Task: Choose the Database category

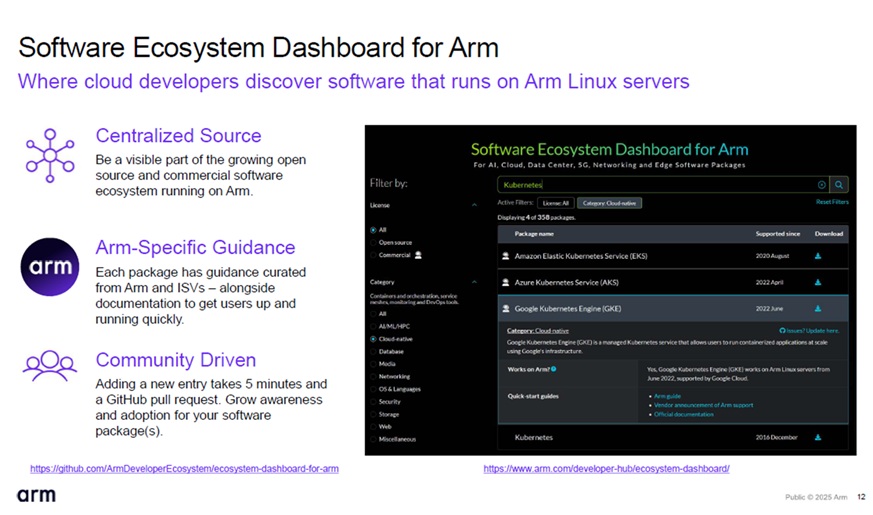Action: click(x=373, y=352)
